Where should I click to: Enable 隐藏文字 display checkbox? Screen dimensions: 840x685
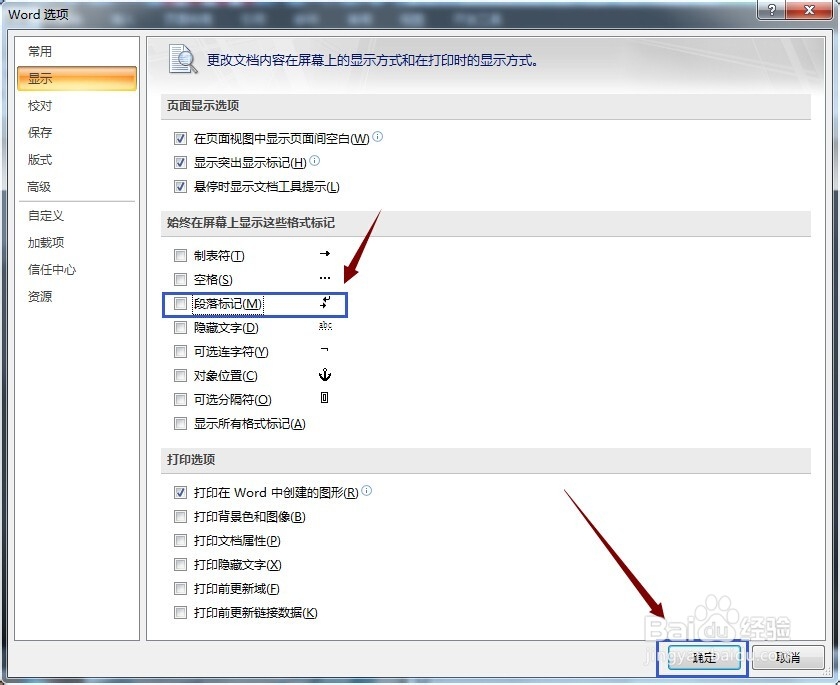point(180,327)
